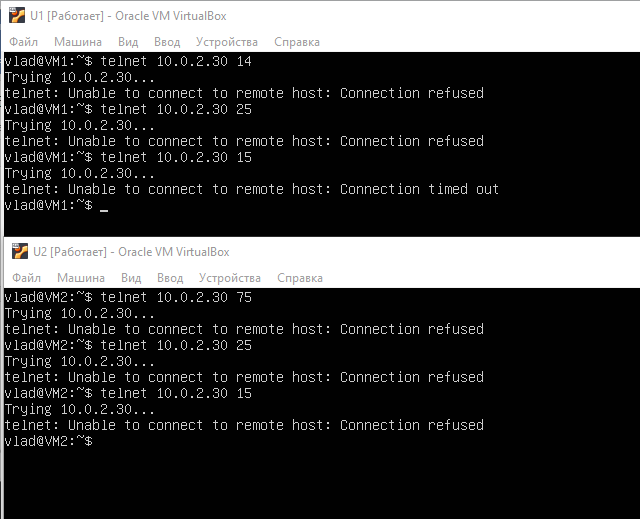
Task: Open the Справка menu in U2 window
Action: (300, 278)
